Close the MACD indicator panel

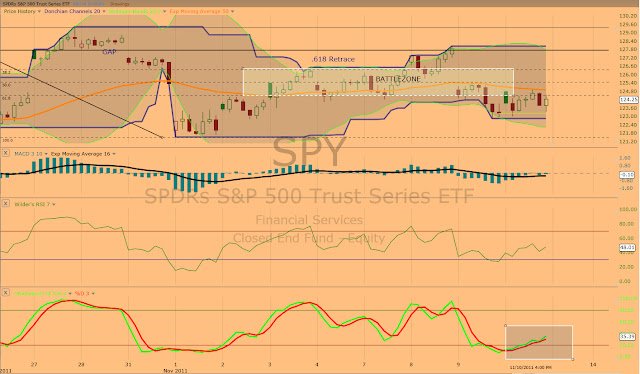5,153
